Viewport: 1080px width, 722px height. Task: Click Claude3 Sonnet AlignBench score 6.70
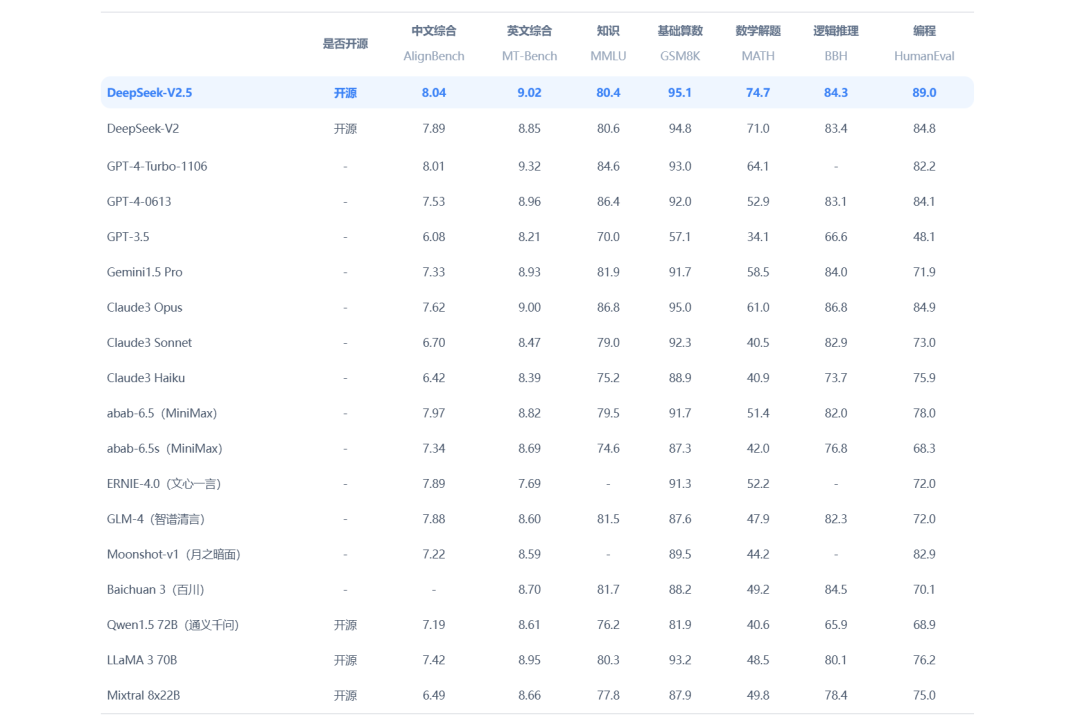(434, 342)
